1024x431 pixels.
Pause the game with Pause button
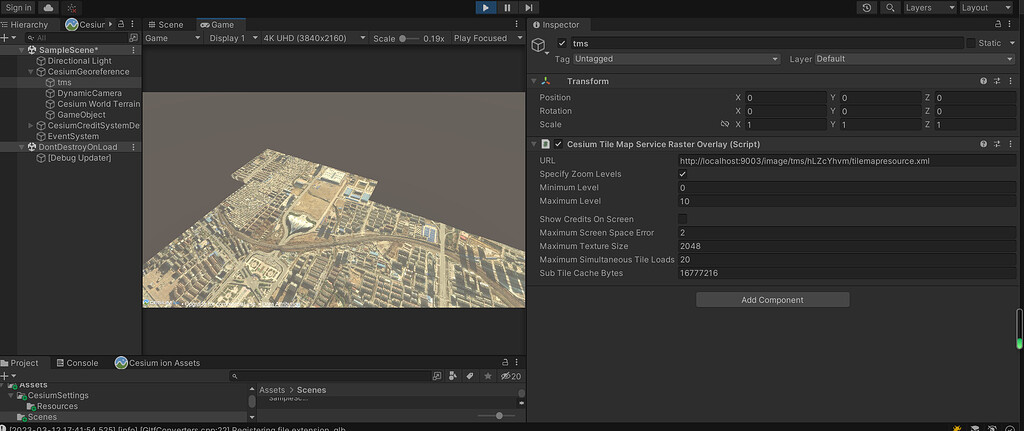507,8
